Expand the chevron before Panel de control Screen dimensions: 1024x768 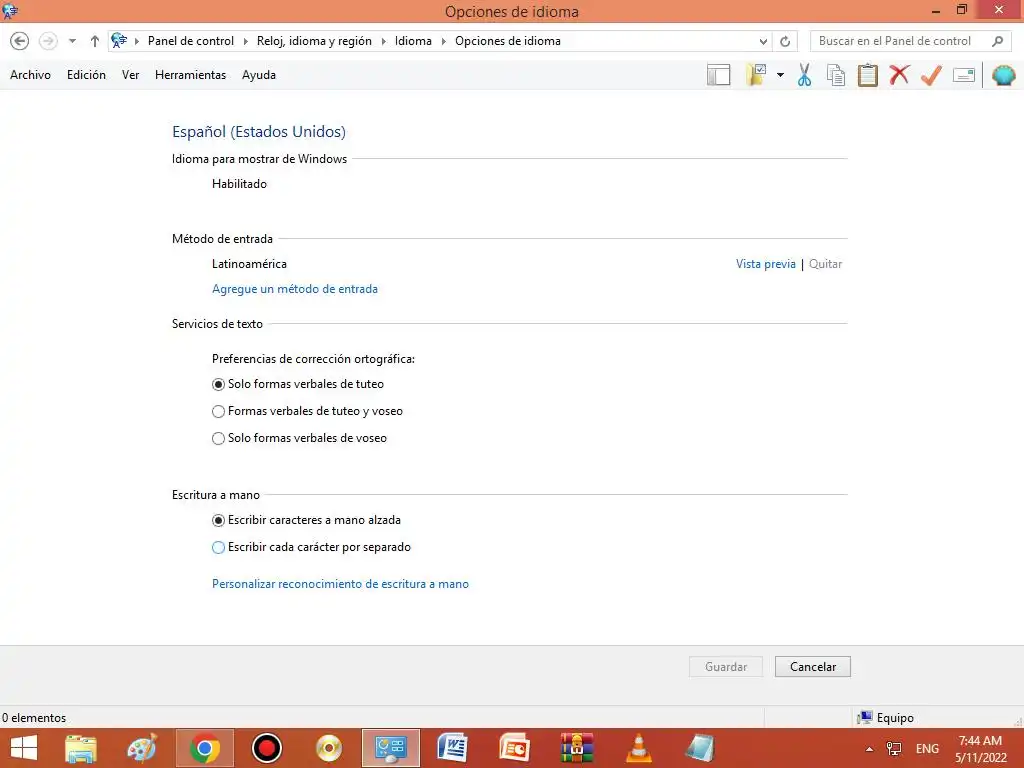(x=137, y=41)
